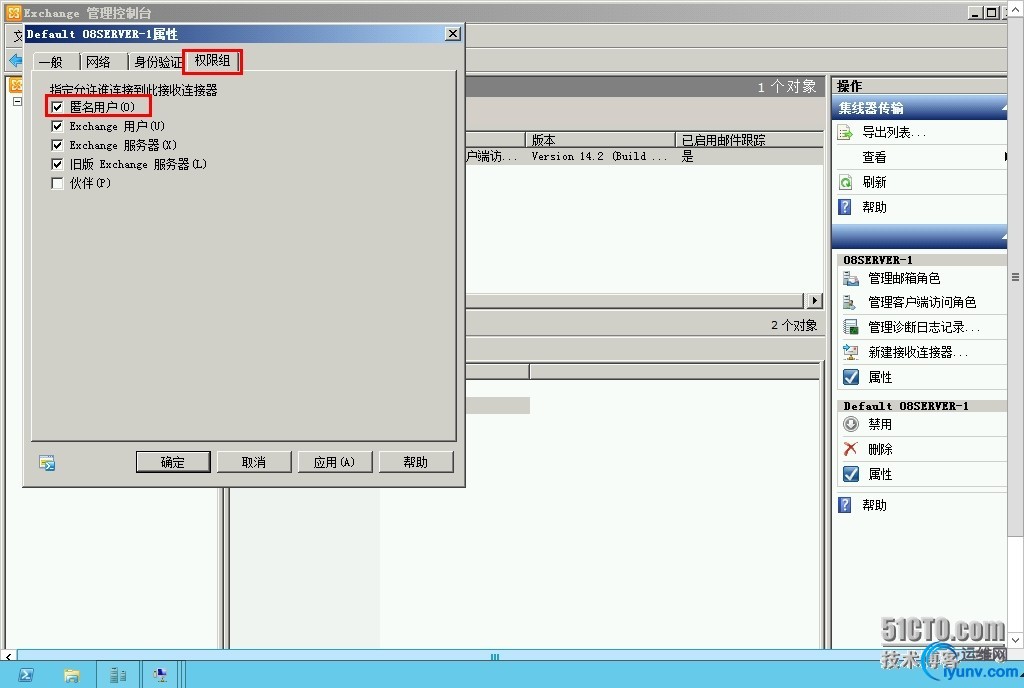Switch to the 身份验证 tab
Viewport: 1024px width, 688px height.
157,62
